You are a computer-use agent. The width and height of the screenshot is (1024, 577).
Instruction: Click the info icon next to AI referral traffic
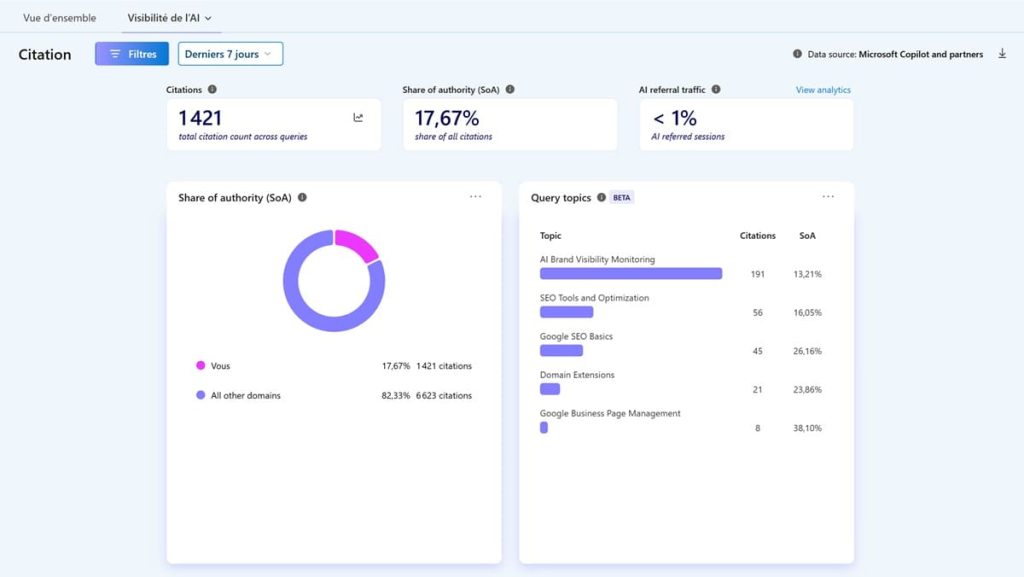[716, 89]
